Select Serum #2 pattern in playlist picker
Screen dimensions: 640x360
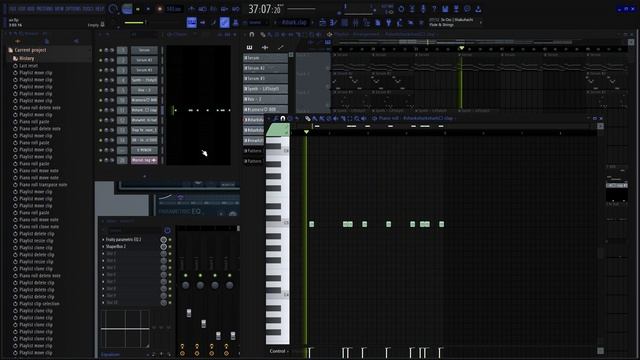[265, 68]
